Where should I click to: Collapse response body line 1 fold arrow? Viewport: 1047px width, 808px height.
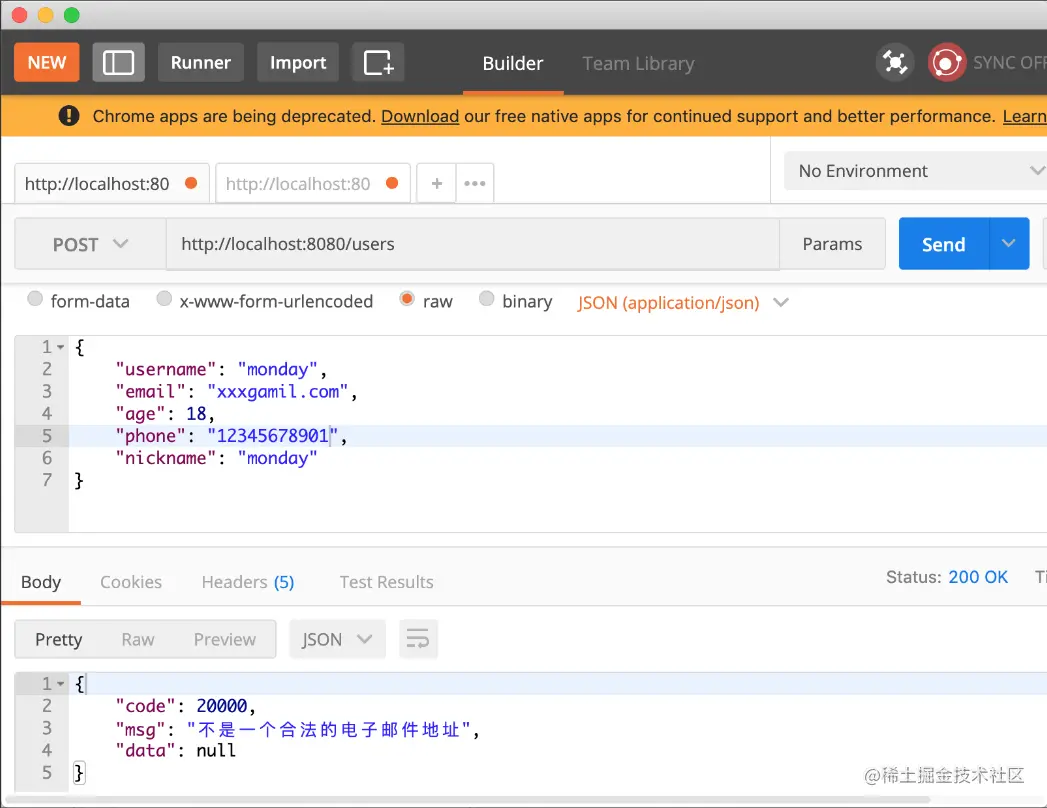point(61,684)
